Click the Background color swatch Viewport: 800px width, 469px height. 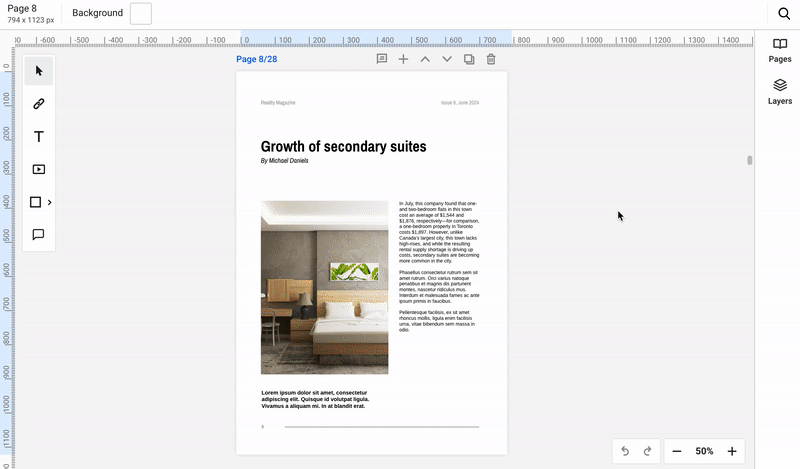coord(141,13)
